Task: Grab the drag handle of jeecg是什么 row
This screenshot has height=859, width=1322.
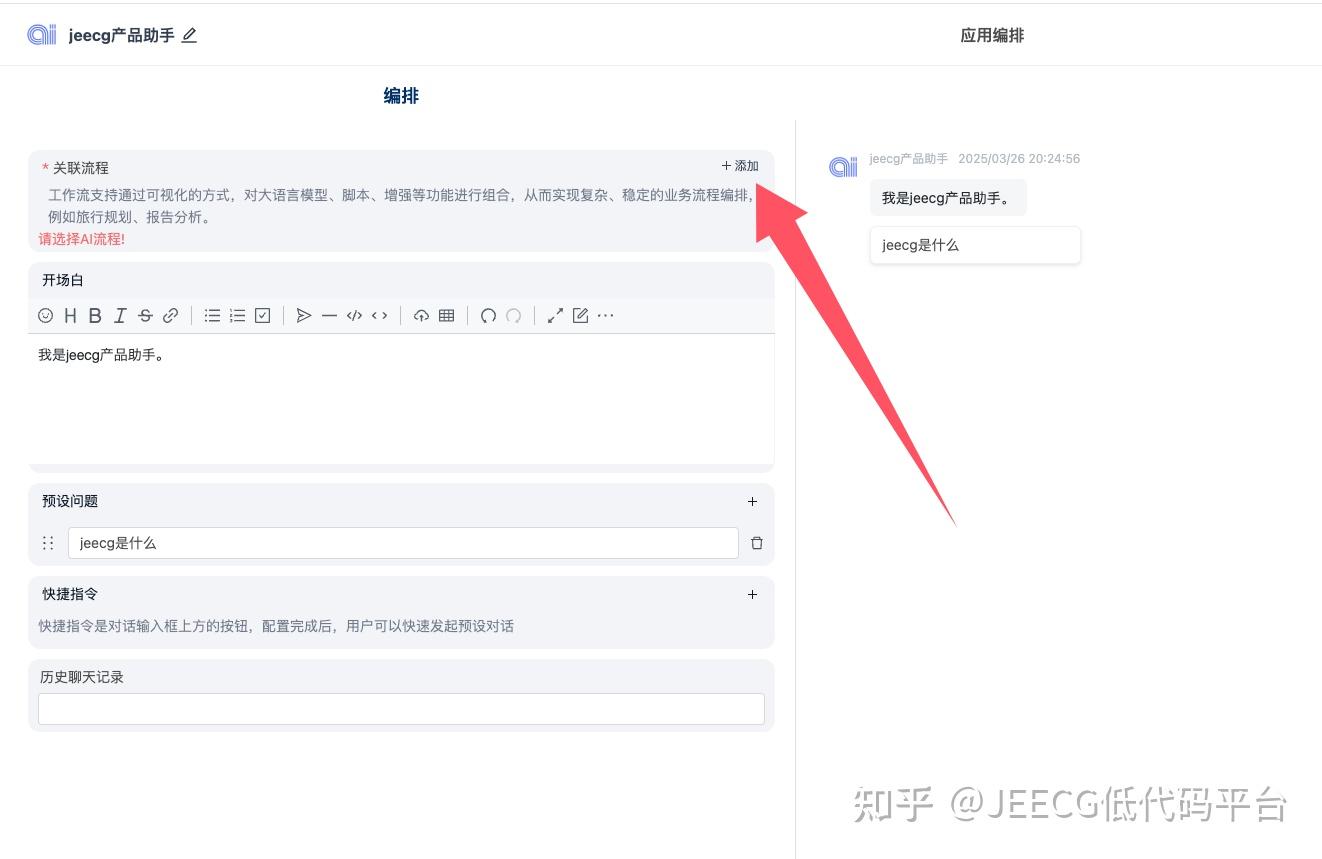Action: (48, 543)
